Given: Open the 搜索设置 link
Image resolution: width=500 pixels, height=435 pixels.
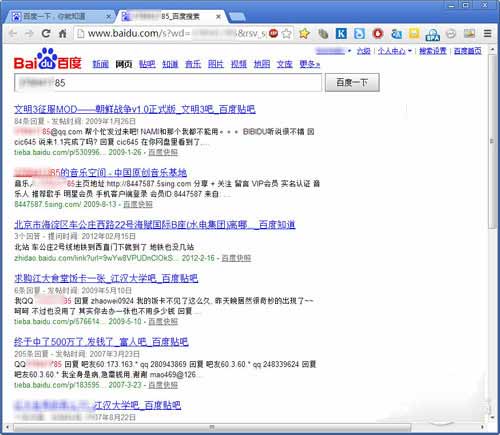Looking at the screenshot, I should click(x=432, y=51).
